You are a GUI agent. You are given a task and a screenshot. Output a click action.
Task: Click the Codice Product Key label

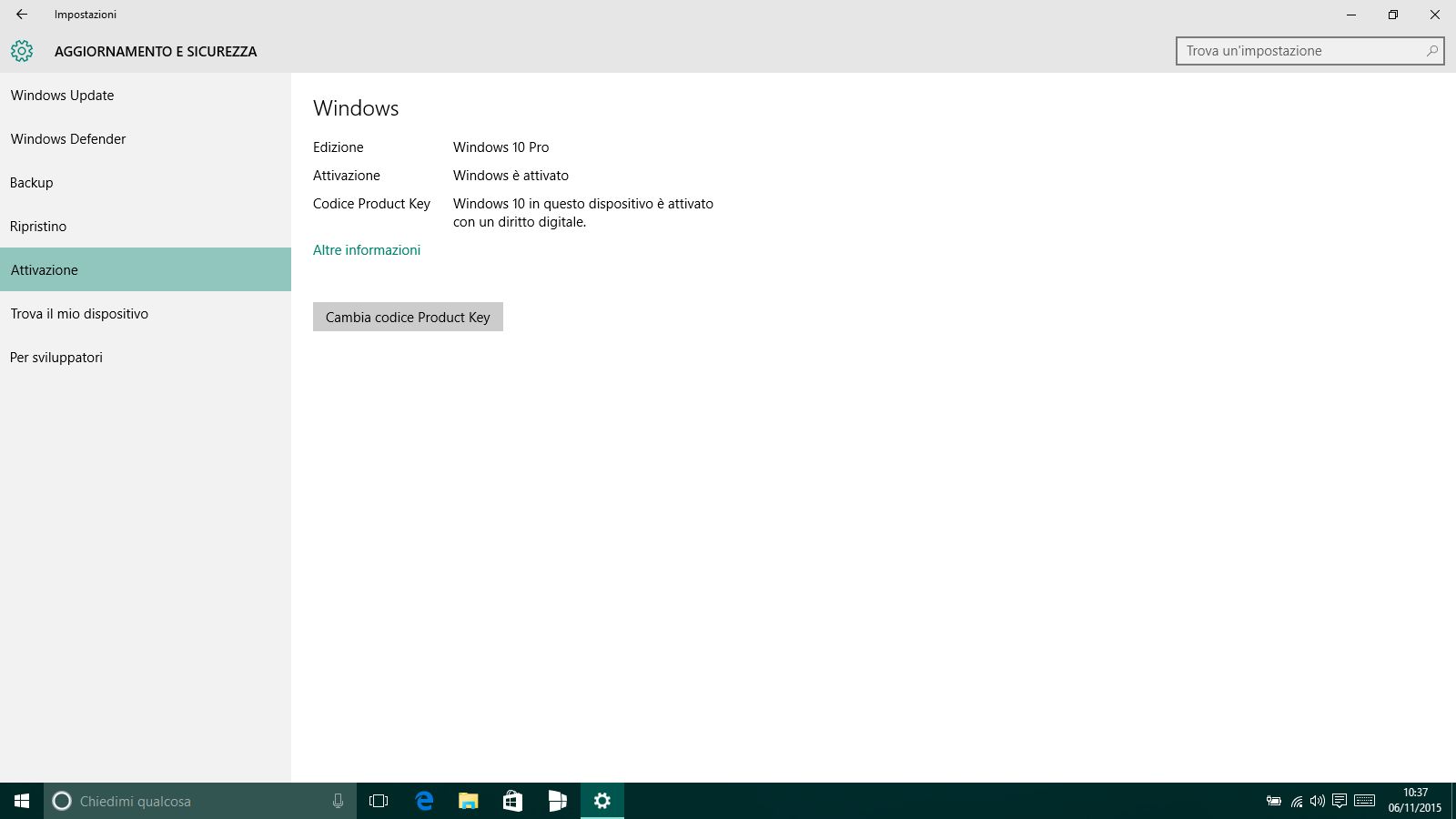click(371, 204)
